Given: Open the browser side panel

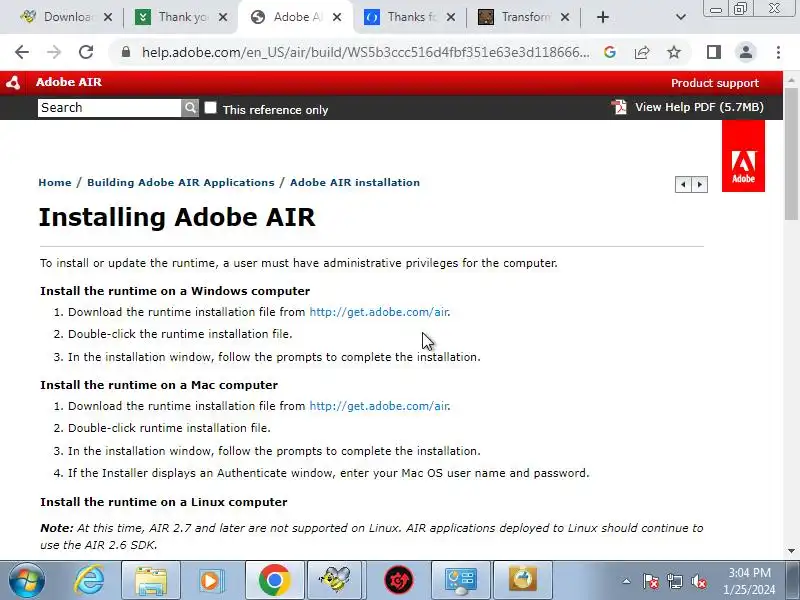Looking at the screenshot, I should point(714,52).
